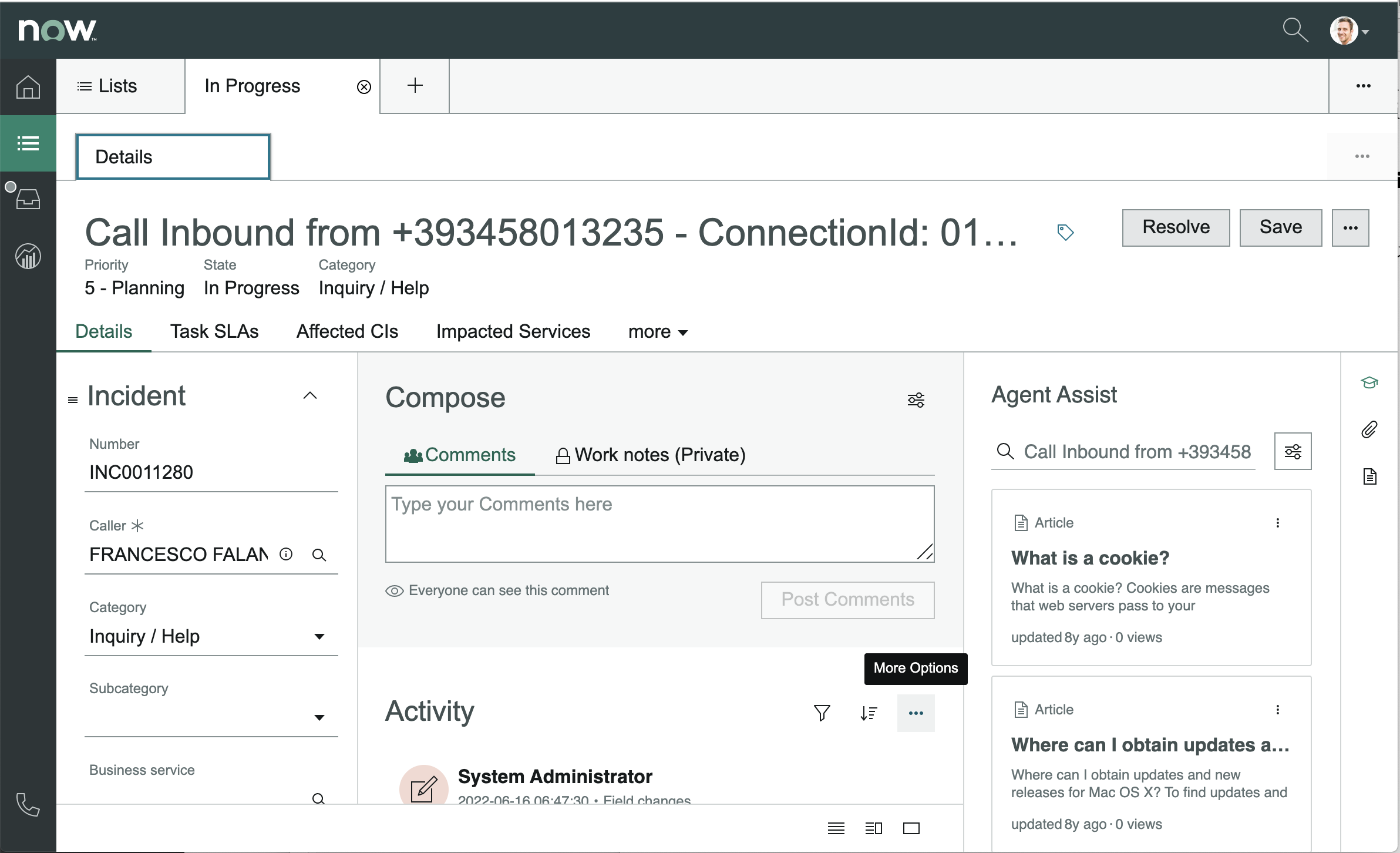Open the attachments paperclip icon

click(1369, 429)
